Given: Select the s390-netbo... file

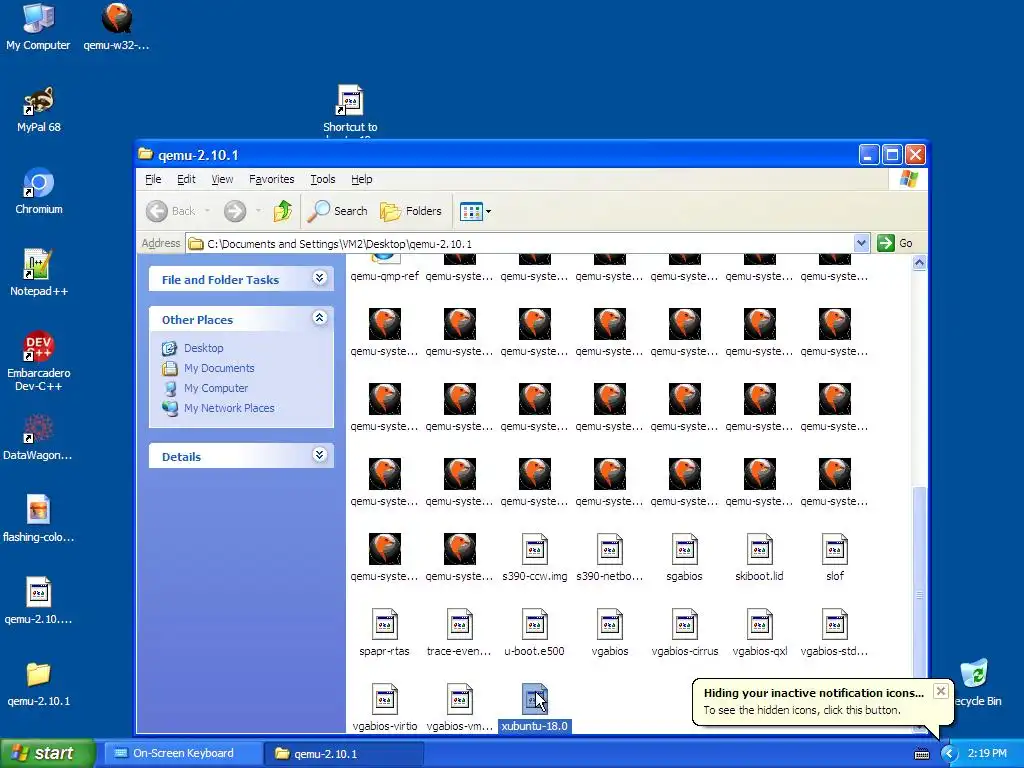Looking at the screenshot, I should [x=609, y=557].
